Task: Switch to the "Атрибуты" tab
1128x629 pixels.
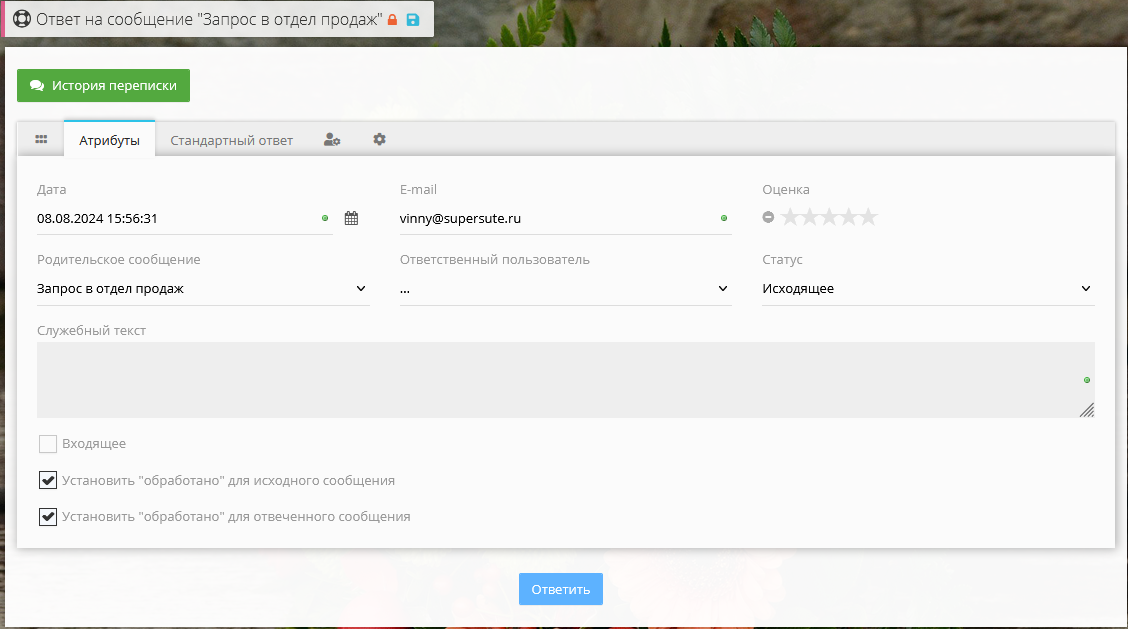Action: click(x=109, y=140)
